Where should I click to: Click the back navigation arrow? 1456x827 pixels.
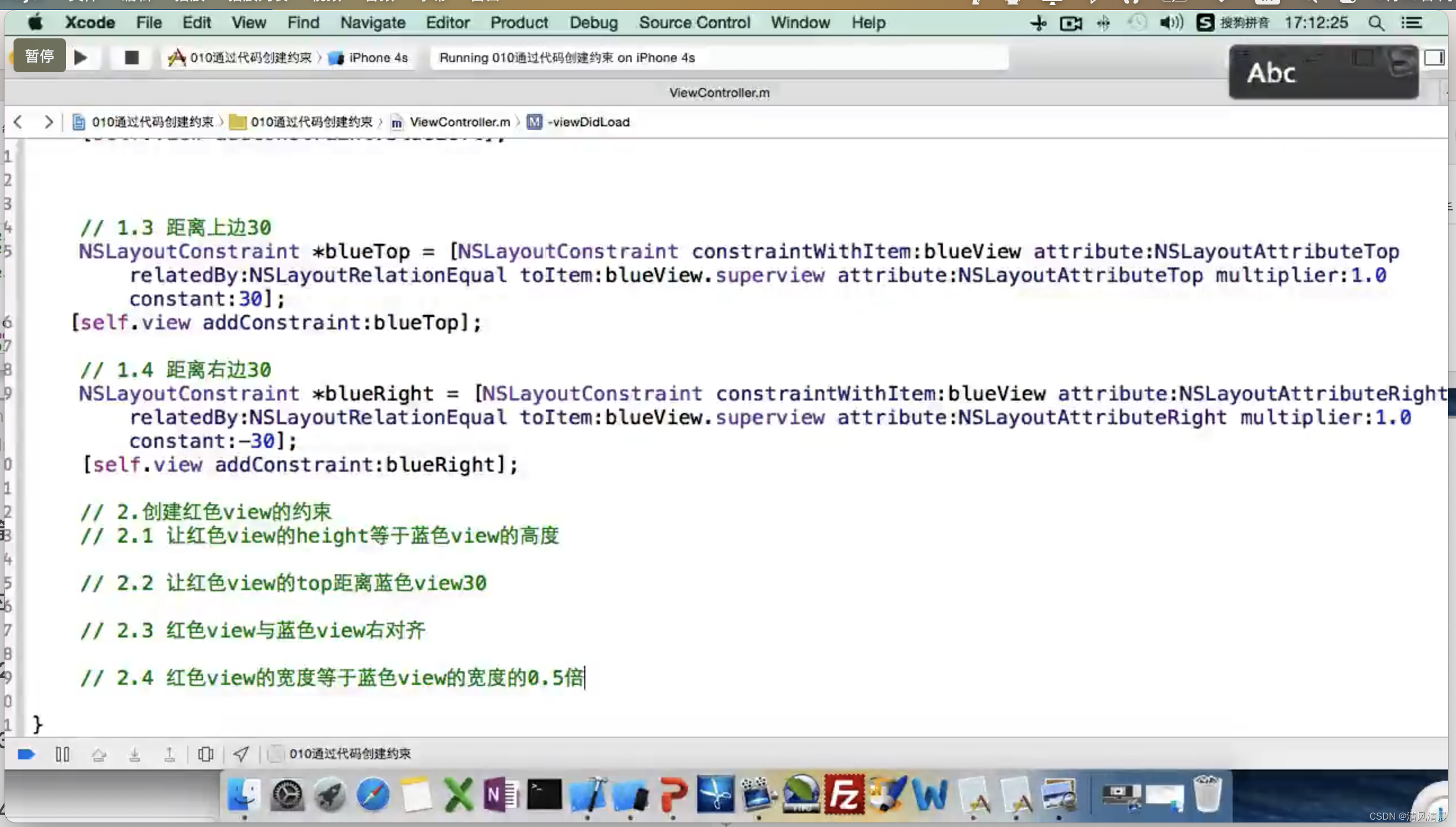pyautogui.click(x=18, y=121)
